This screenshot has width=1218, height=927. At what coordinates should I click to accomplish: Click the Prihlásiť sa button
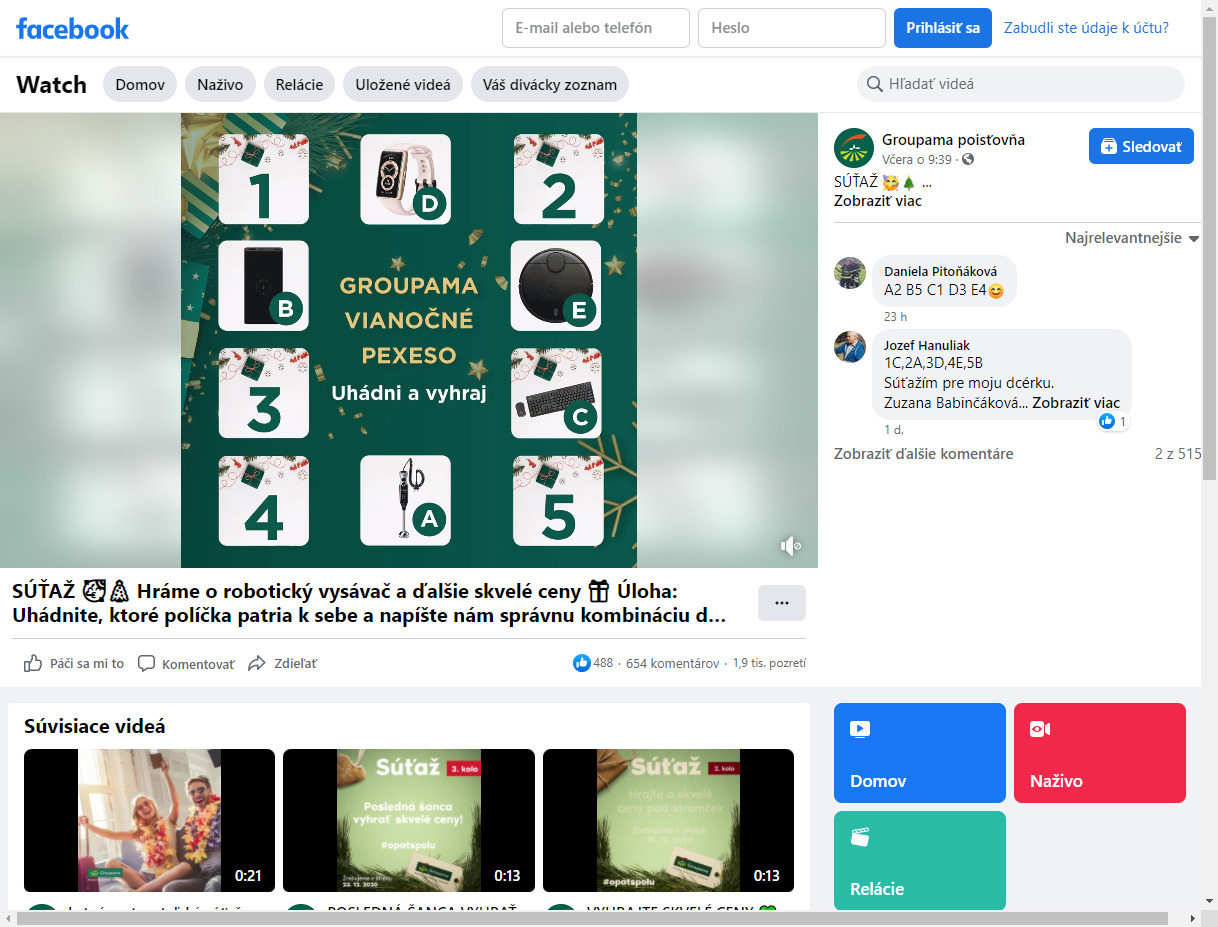(x=943, y=28)
